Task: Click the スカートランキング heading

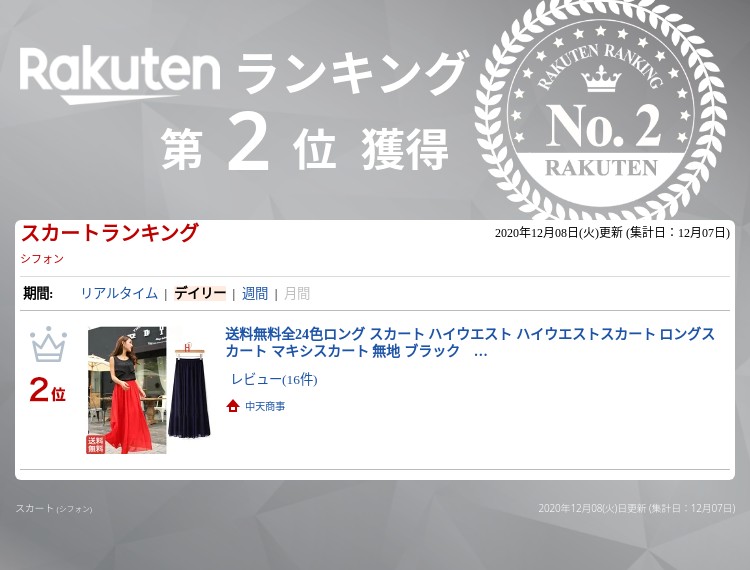Action: coord(110,233)
